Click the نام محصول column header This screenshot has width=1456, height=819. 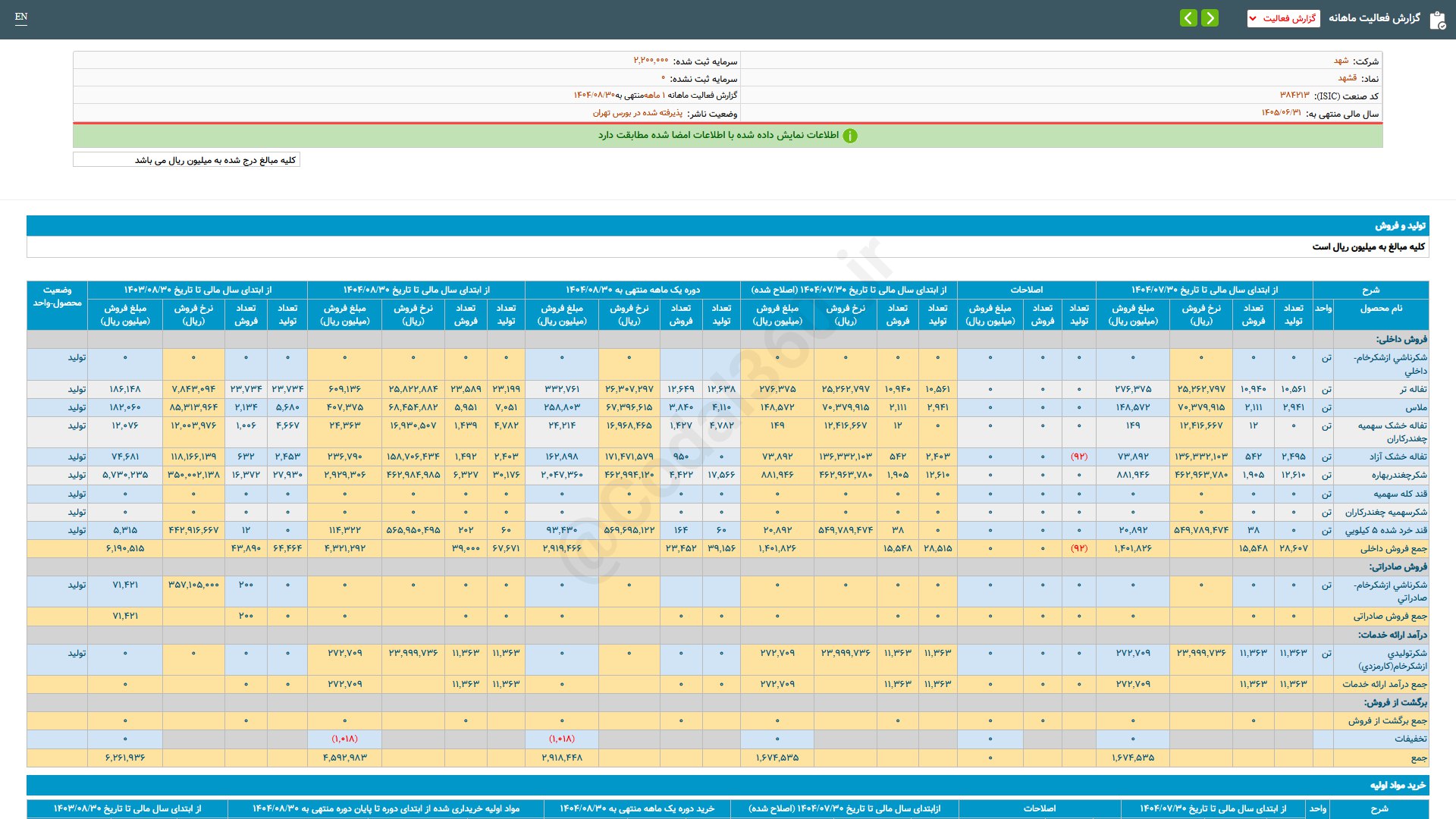pos(1380,309)
